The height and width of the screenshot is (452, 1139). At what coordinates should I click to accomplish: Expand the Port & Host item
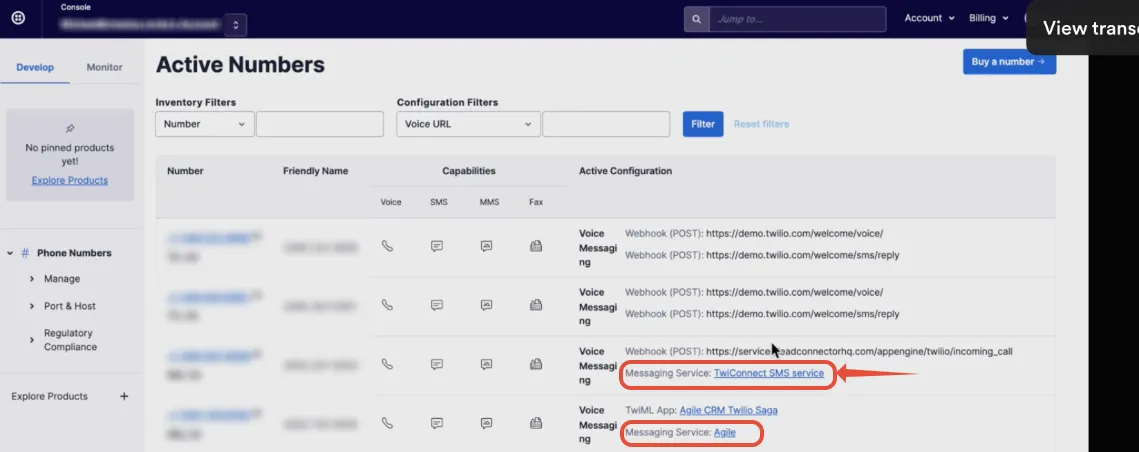pos(32,306)
